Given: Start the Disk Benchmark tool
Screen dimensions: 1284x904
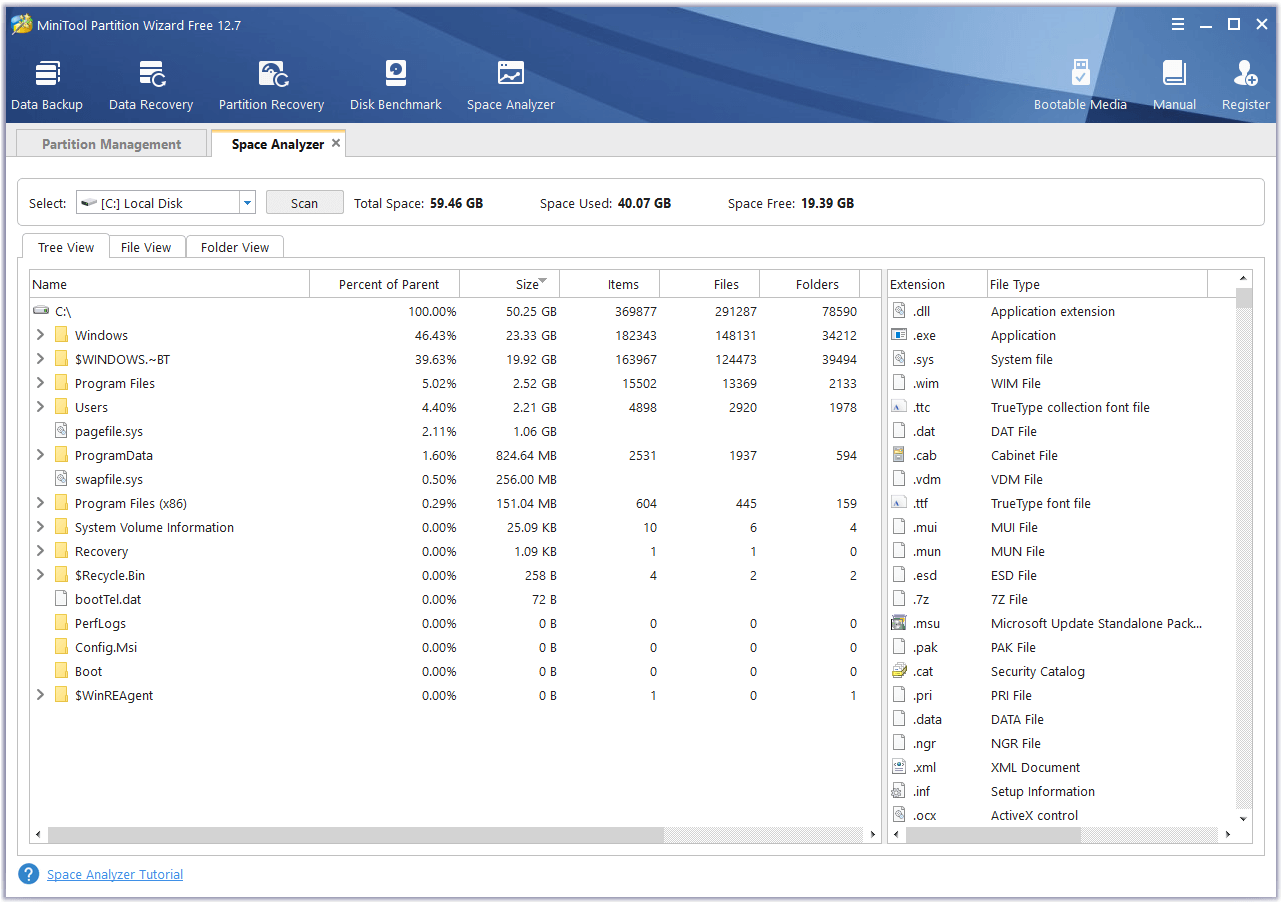Looking at the screenshot, I should point(395,85).
